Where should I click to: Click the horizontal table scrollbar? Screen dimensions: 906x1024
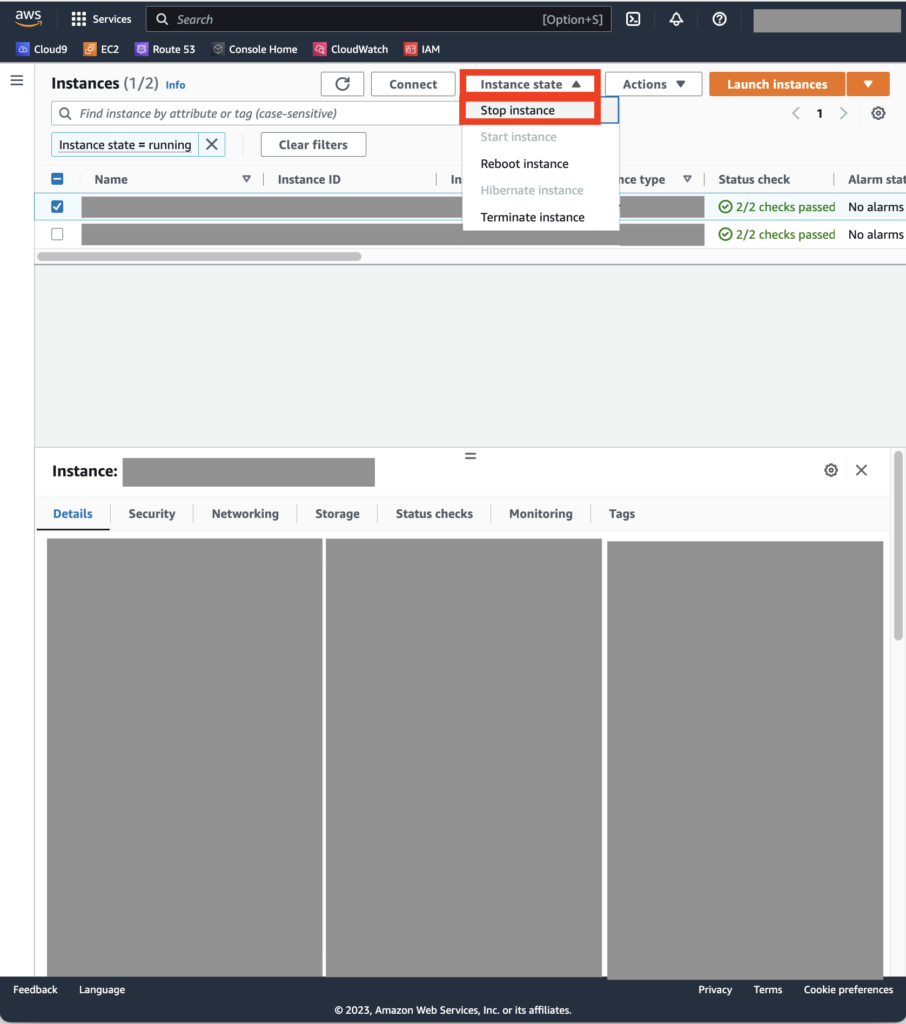(x=199, y=257)
